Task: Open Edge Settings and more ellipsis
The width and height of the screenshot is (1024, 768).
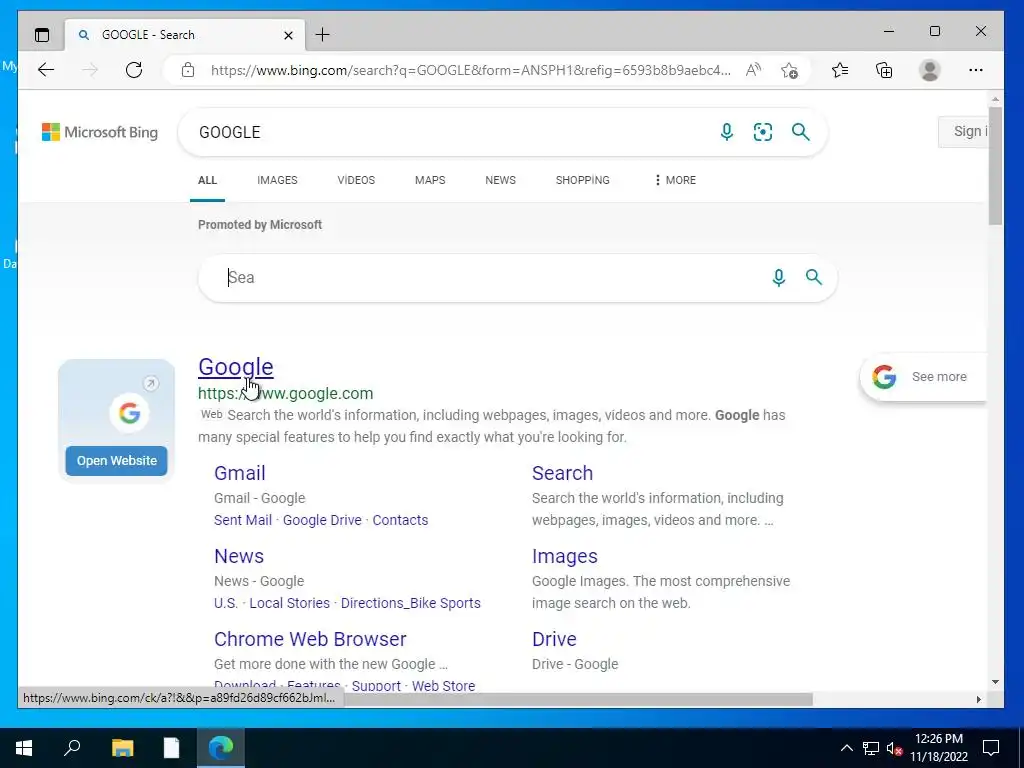Action: pos(976,70)
